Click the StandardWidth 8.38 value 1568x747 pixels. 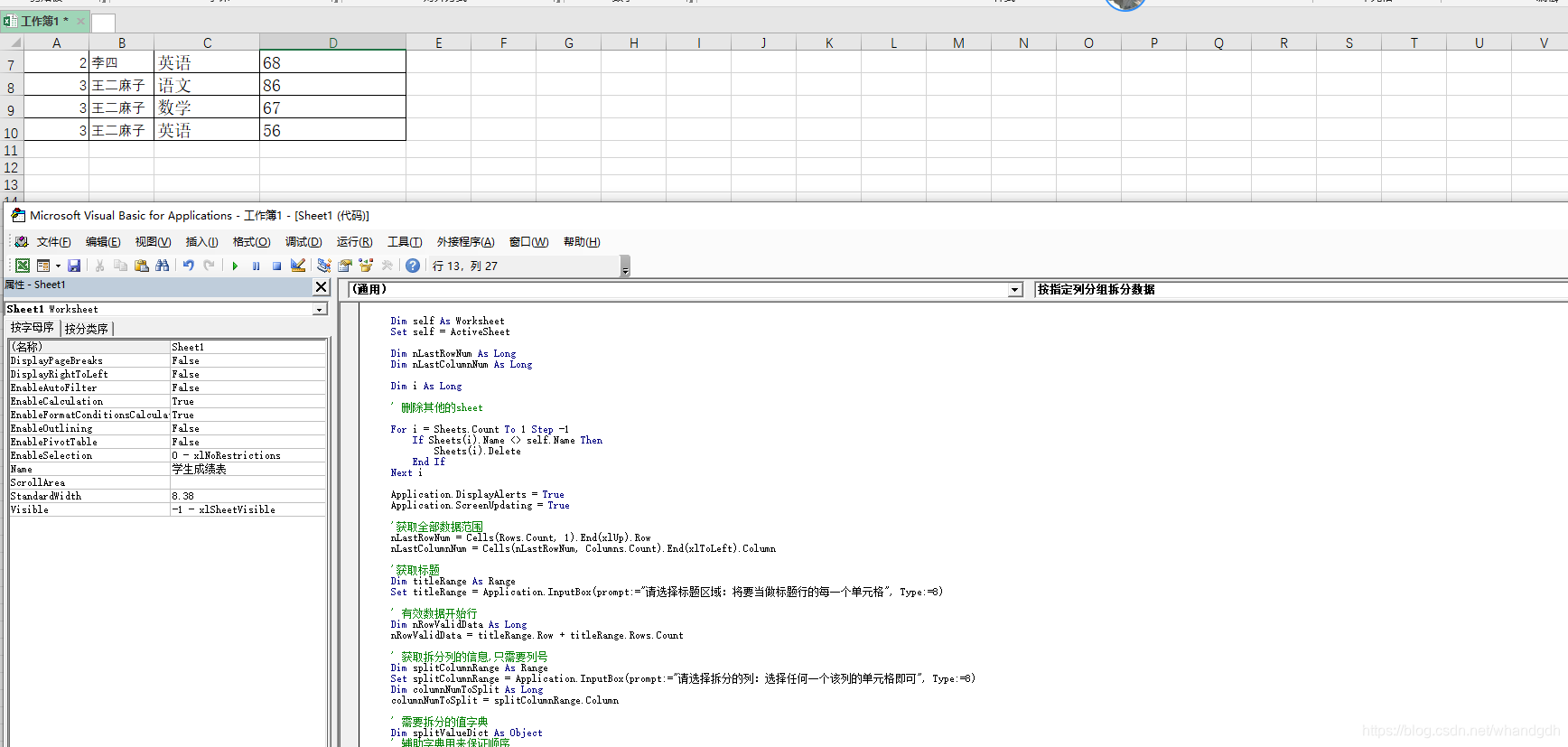[x=247, y=496]
